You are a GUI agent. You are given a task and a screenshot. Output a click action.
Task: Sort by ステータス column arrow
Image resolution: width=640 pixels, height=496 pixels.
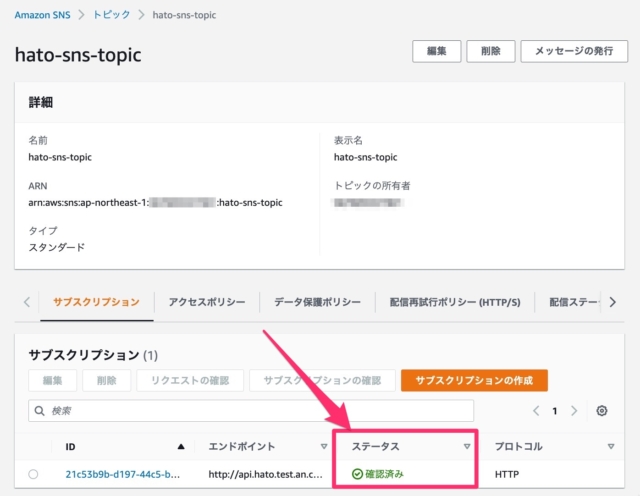click(467, 447)
